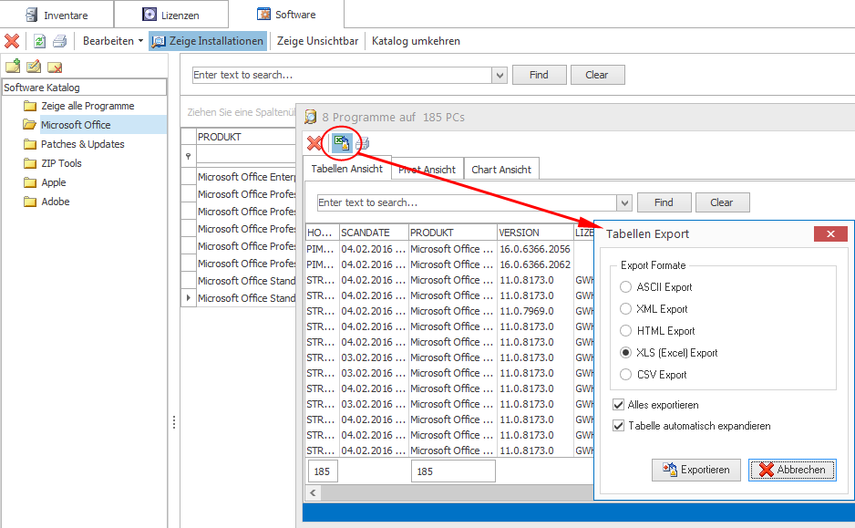Click the PRODUKT header in installations table
Viewport: 855px width, 528px height.
click(x=453, y=232)
